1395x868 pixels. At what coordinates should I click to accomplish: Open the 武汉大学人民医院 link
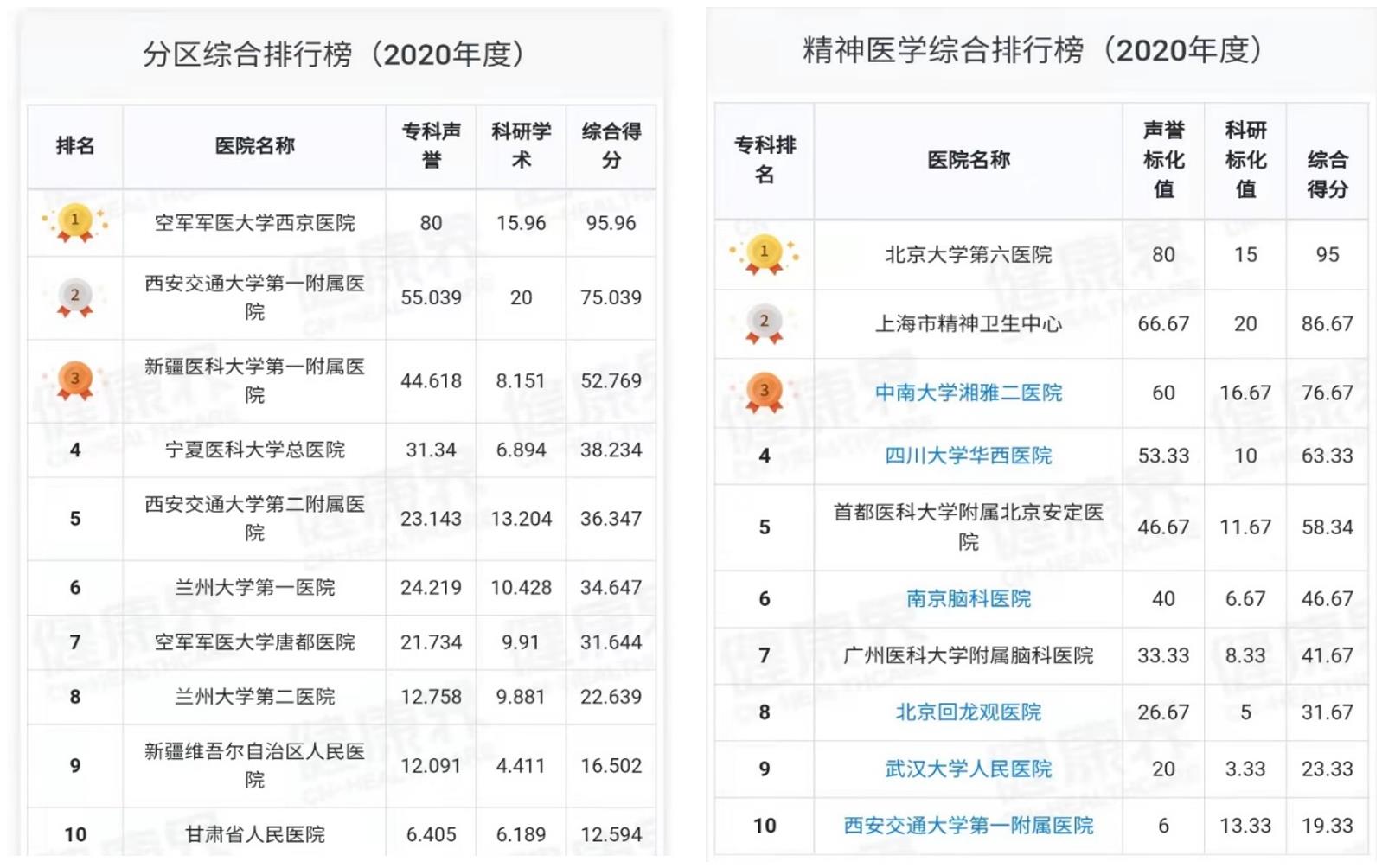pos(969,769)
